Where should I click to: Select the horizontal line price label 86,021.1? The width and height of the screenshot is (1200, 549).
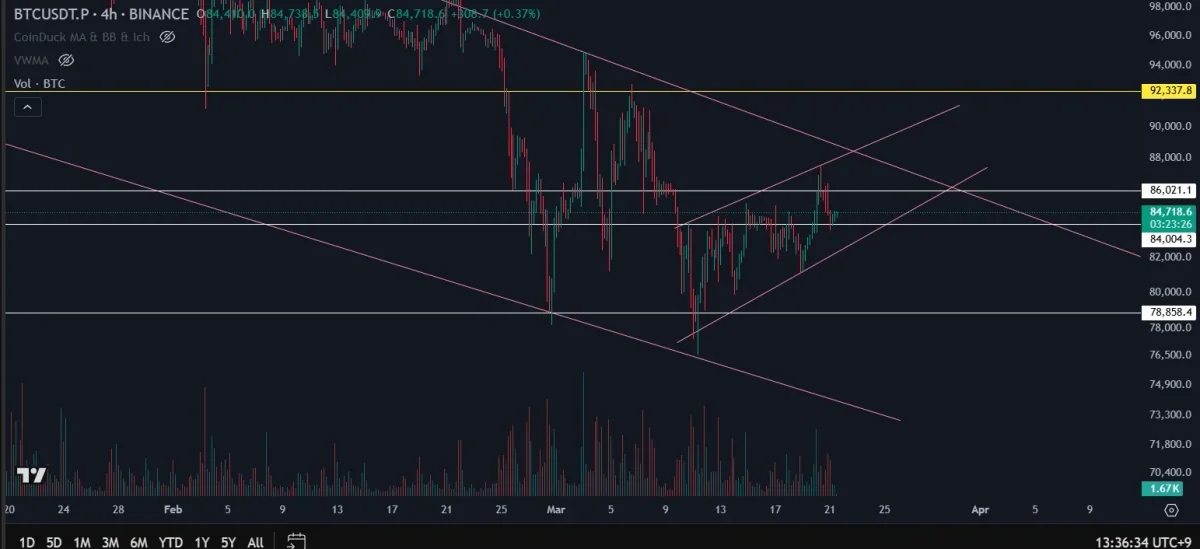click(x=1170, y=189)
